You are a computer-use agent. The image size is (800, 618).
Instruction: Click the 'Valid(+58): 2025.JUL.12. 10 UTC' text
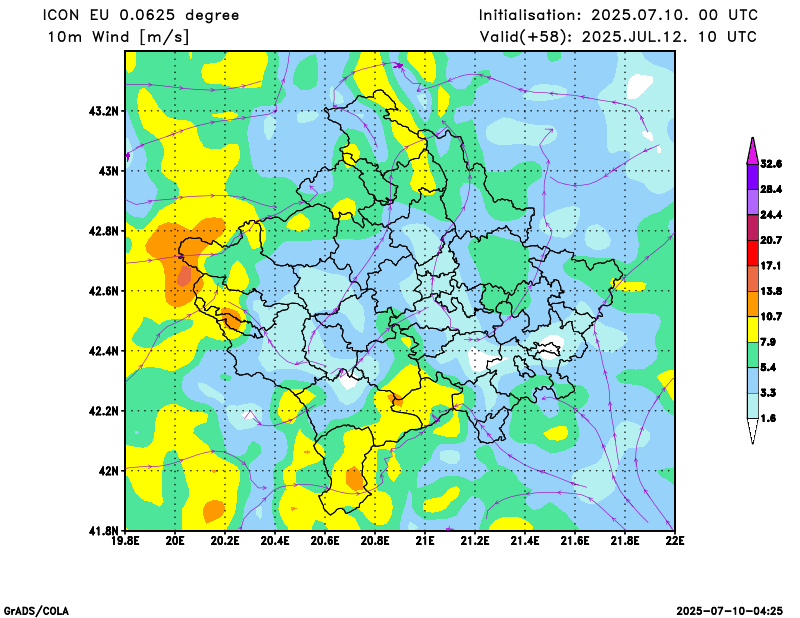618,37
